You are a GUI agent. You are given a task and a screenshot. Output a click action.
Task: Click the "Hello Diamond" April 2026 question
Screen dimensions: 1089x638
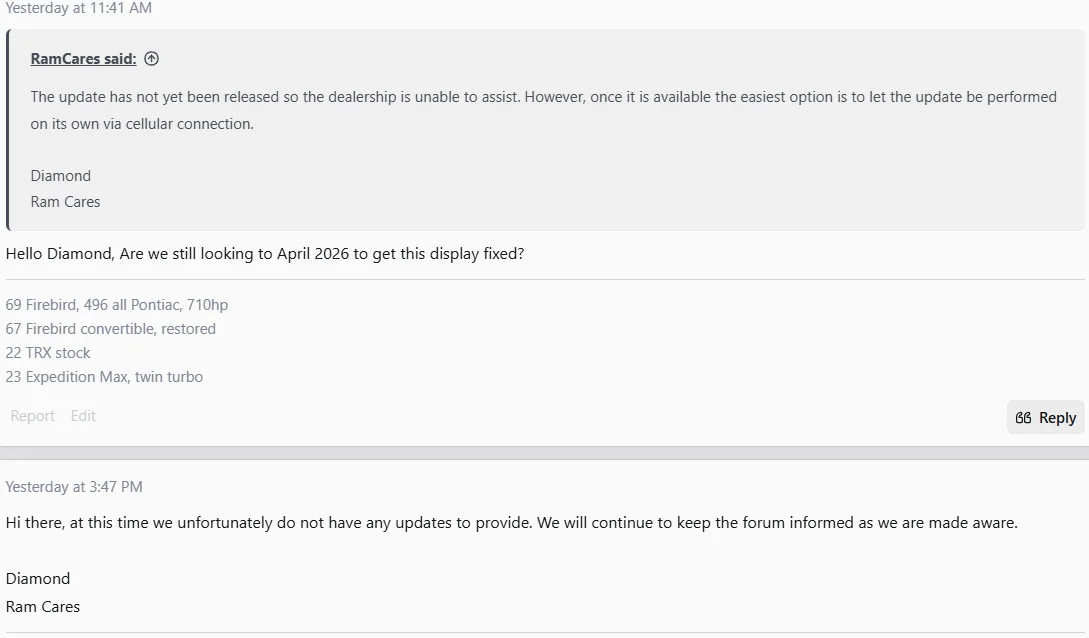265,254
